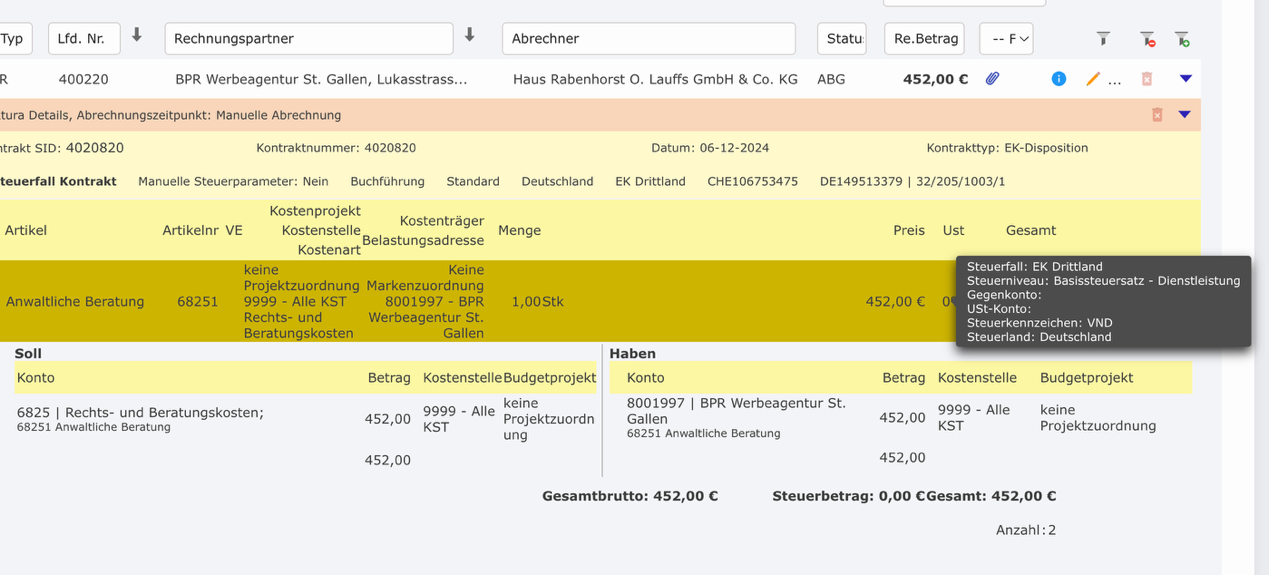Image resolution: width=1269 pixels, height=575 pixels.
Task: Click the Menge column header
Action: [519, 230]
